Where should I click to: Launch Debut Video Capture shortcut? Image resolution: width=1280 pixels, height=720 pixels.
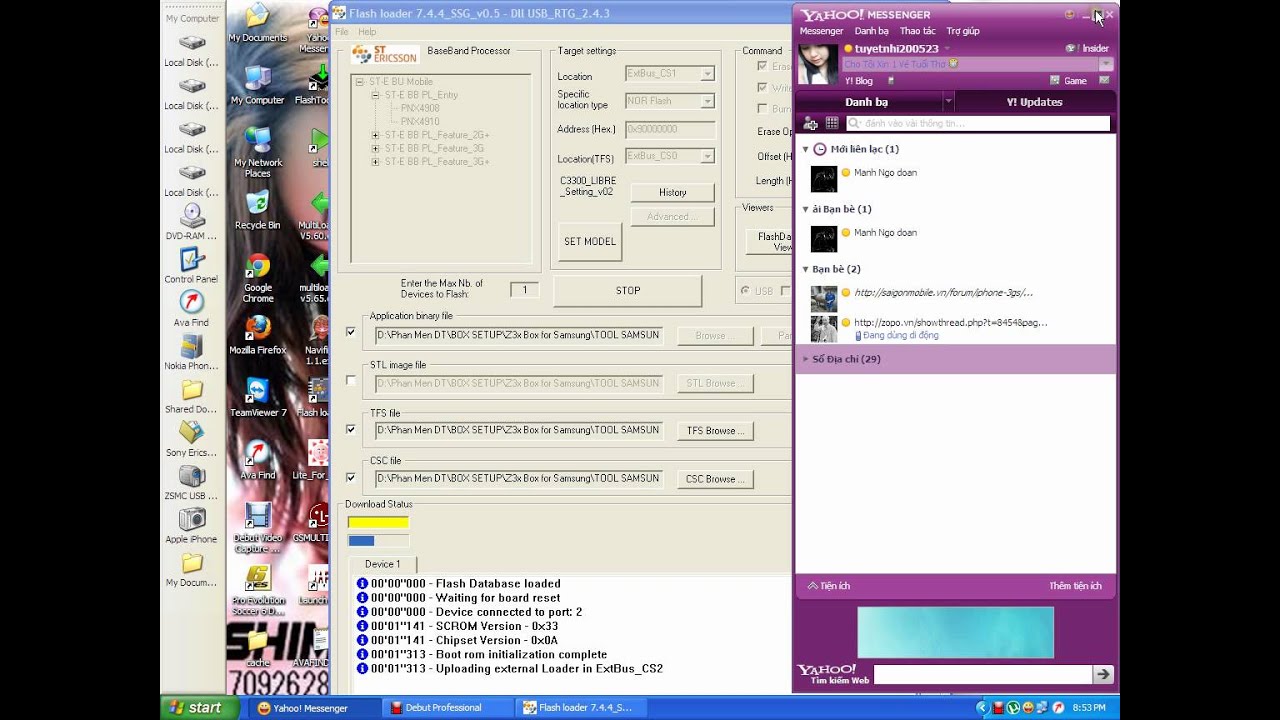click(x=258, y=528)
